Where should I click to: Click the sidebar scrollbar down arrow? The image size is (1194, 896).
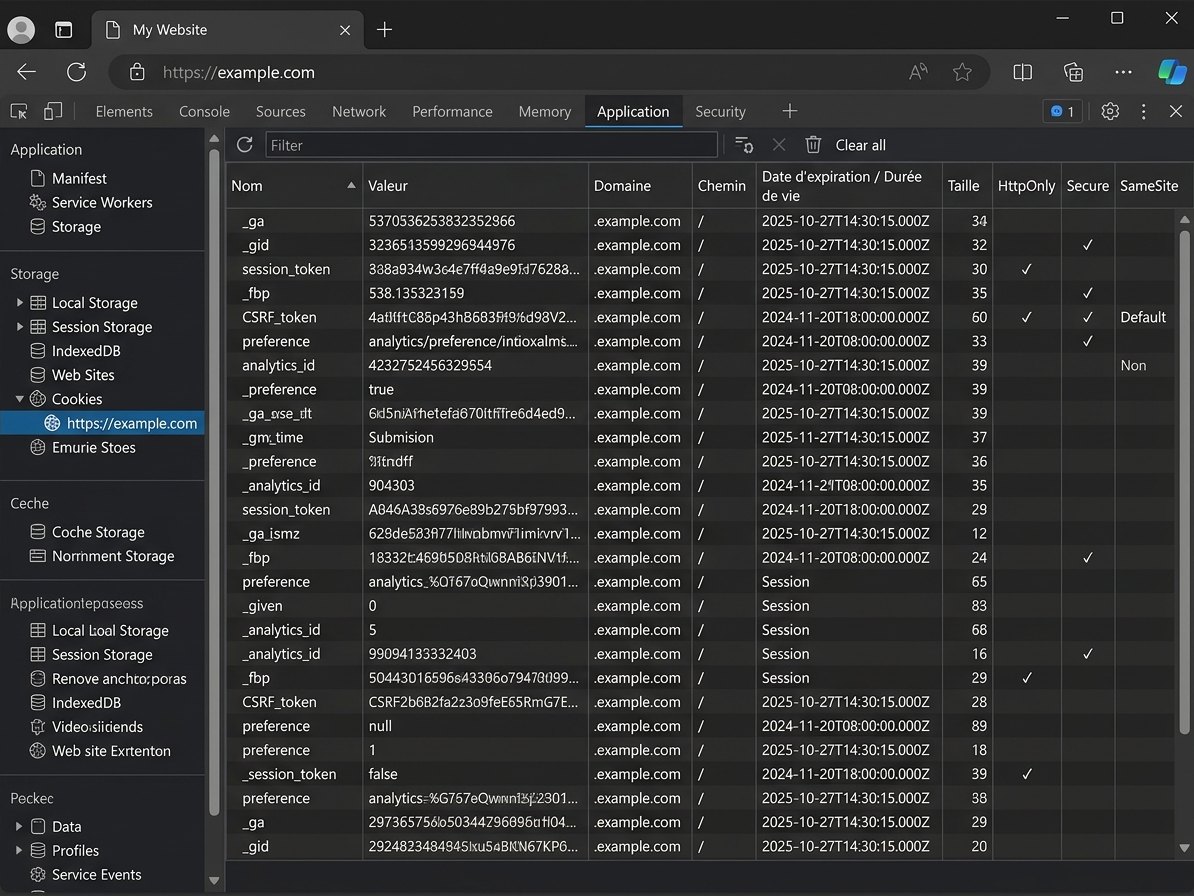tap(214, 881)
